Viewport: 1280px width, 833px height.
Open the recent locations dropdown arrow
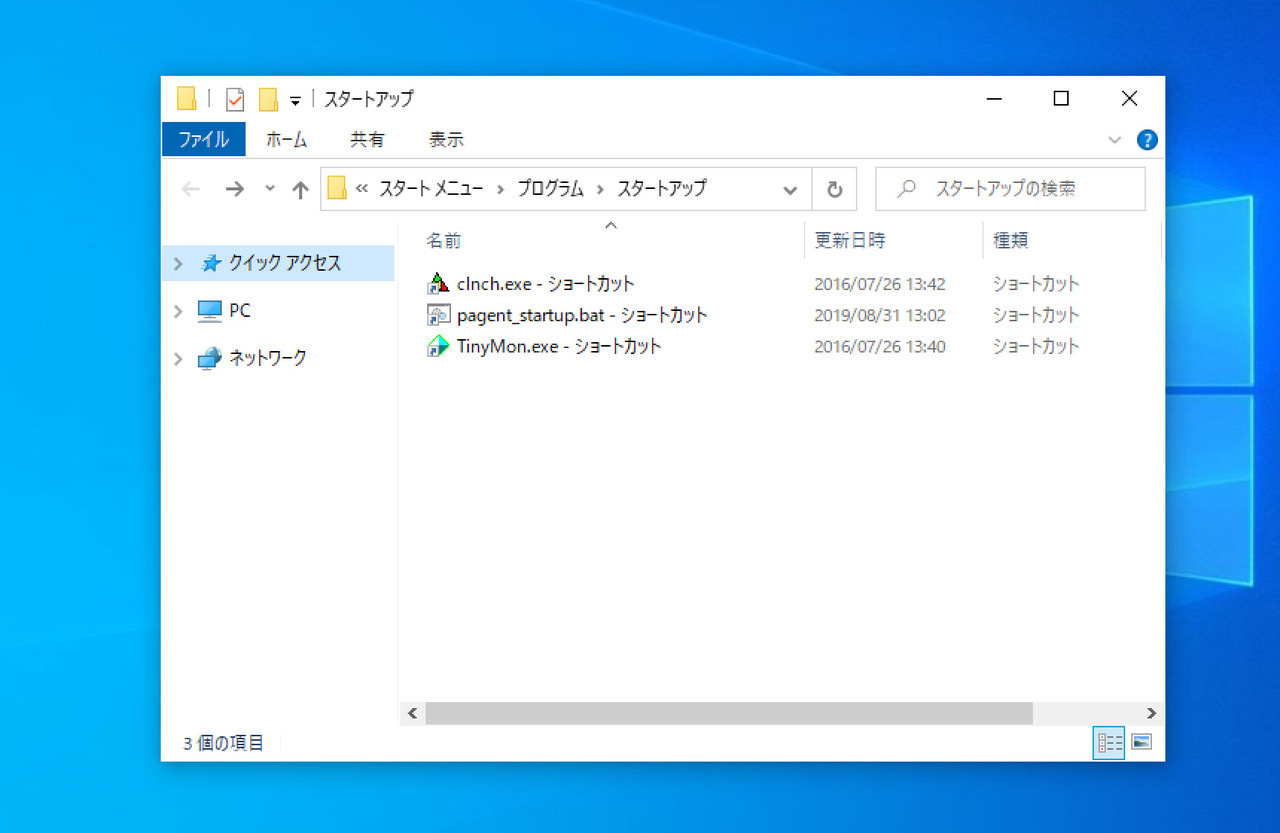pyautogui.click(x=269, y=188)
